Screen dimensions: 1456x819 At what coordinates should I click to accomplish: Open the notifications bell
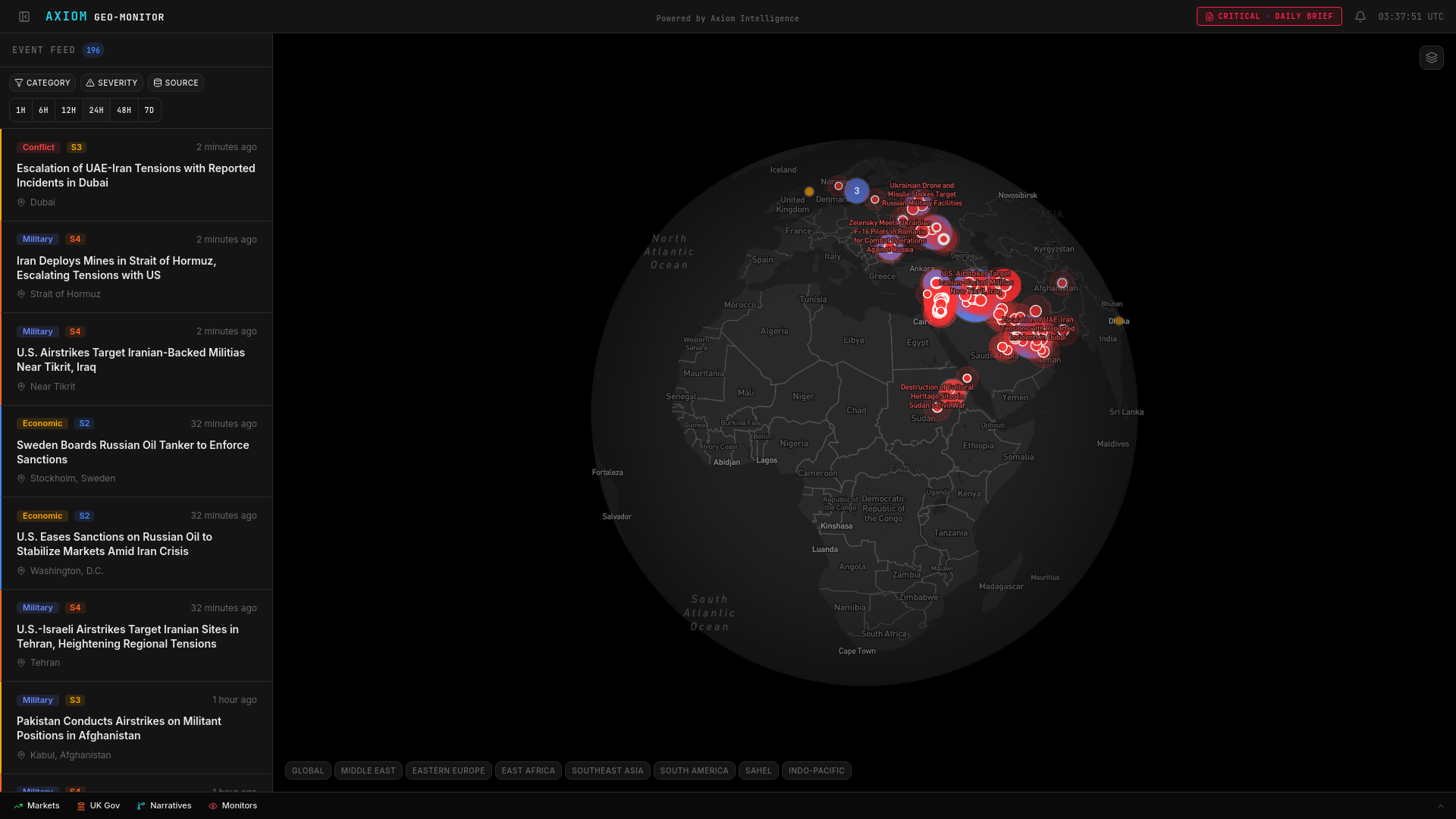[1360, 17]
